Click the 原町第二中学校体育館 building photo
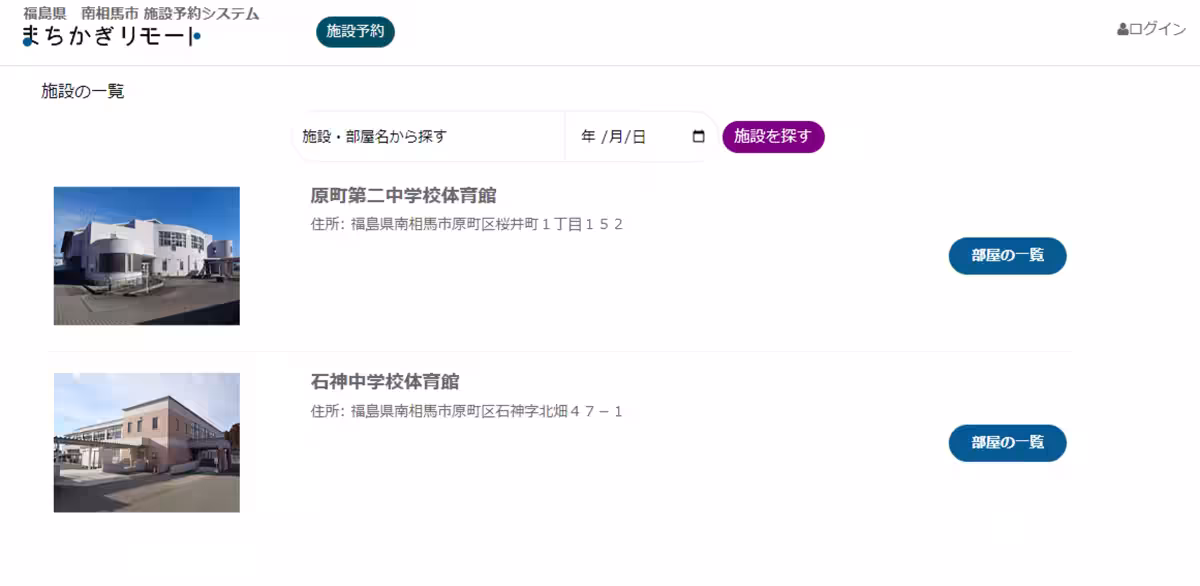Viewport: 1200px width, 586px height. click(x=146, y=256)
